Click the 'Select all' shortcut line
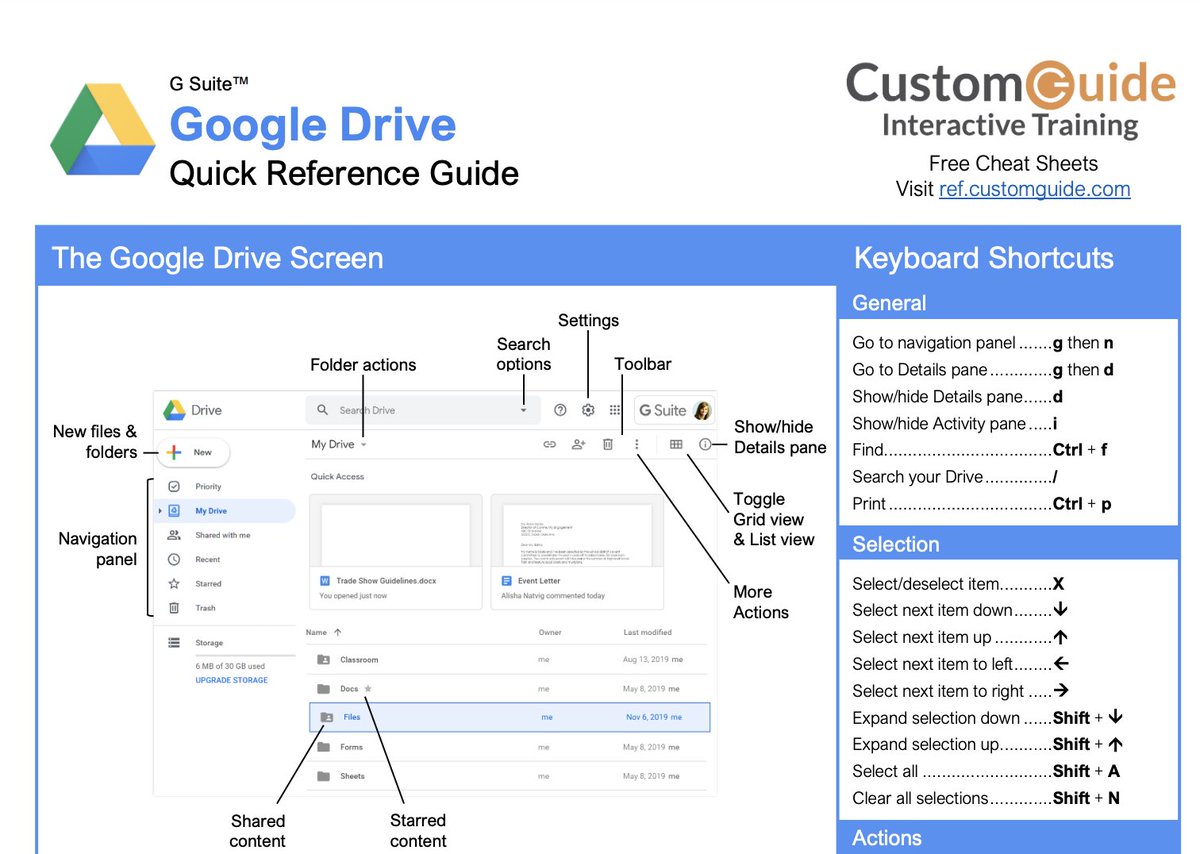Viewport: 1200px width, 854px height. pyautogui.click(x=986, y=771)
